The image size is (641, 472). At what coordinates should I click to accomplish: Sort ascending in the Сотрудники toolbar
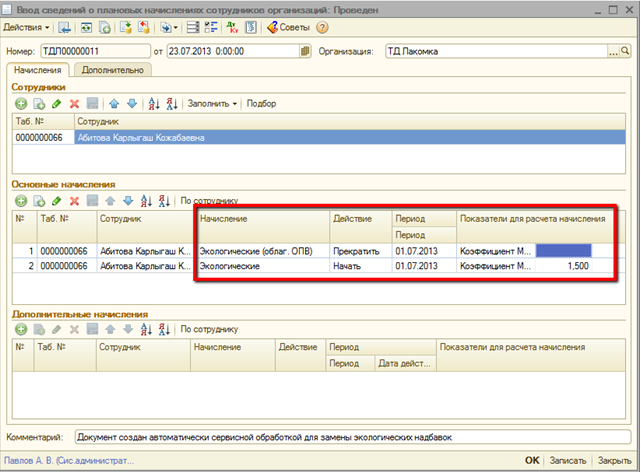[x=153, y=103]
